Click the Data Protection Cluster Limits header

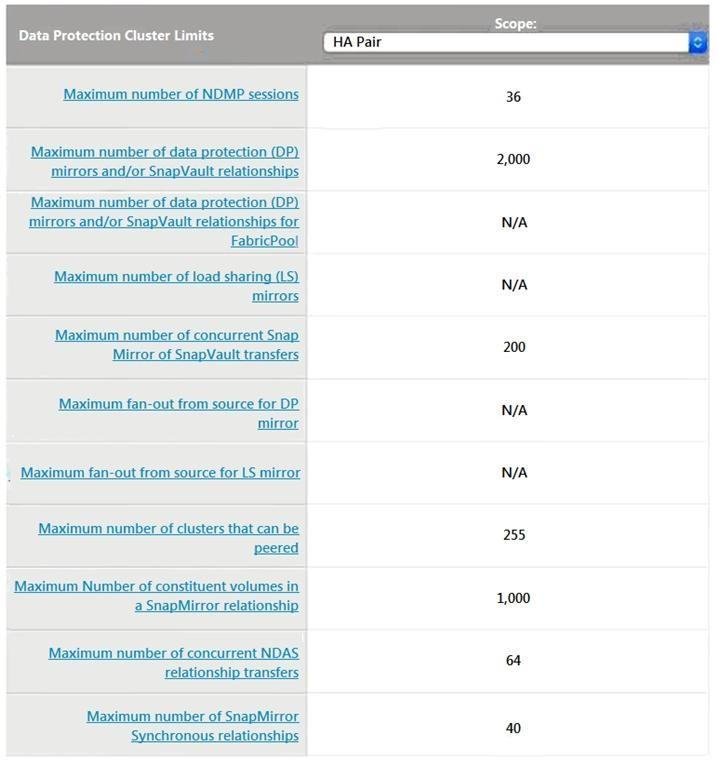point(116,35)
